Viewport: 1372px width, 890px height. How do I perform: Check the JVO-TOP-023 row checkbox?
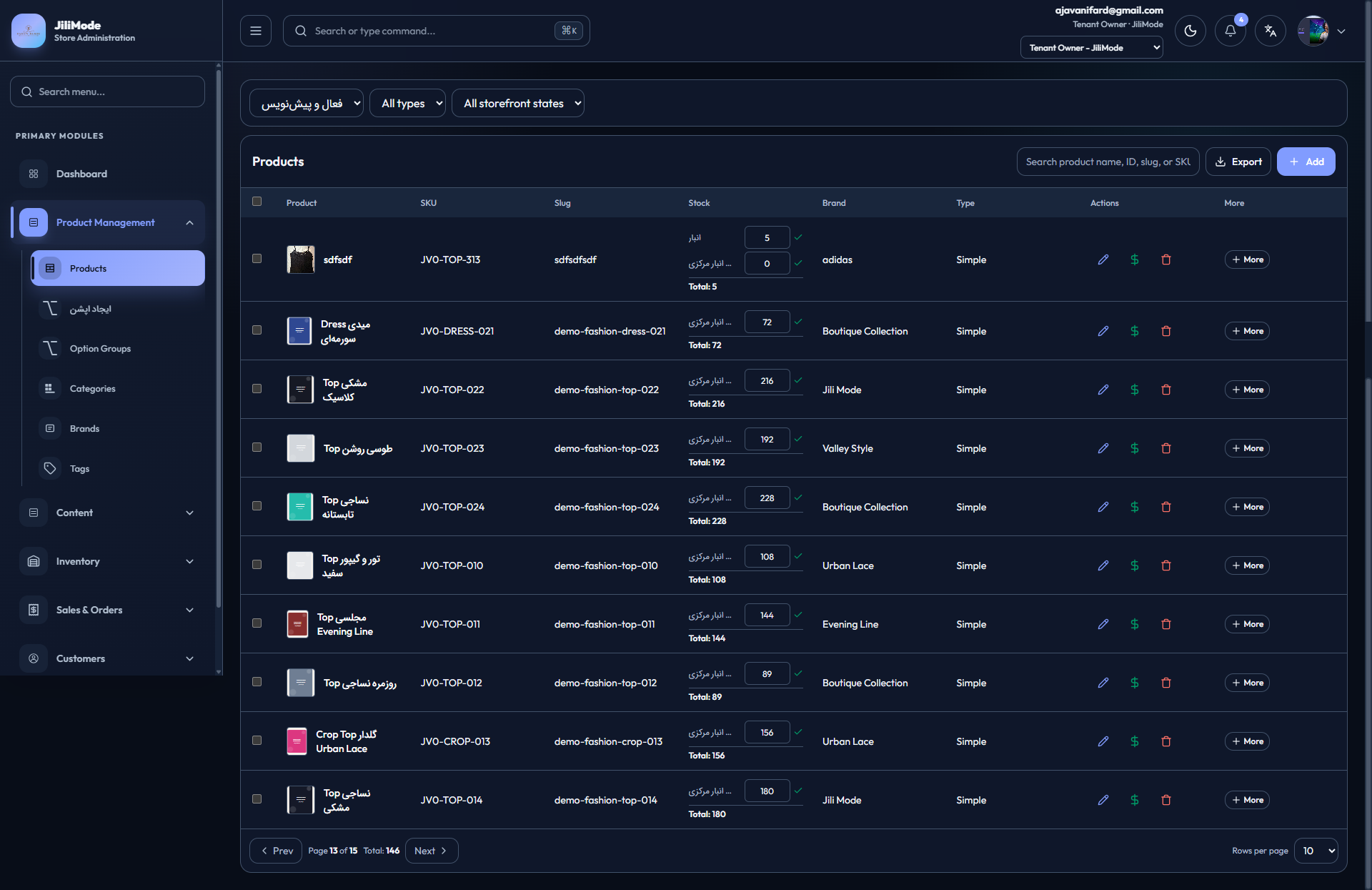[257, 448]
